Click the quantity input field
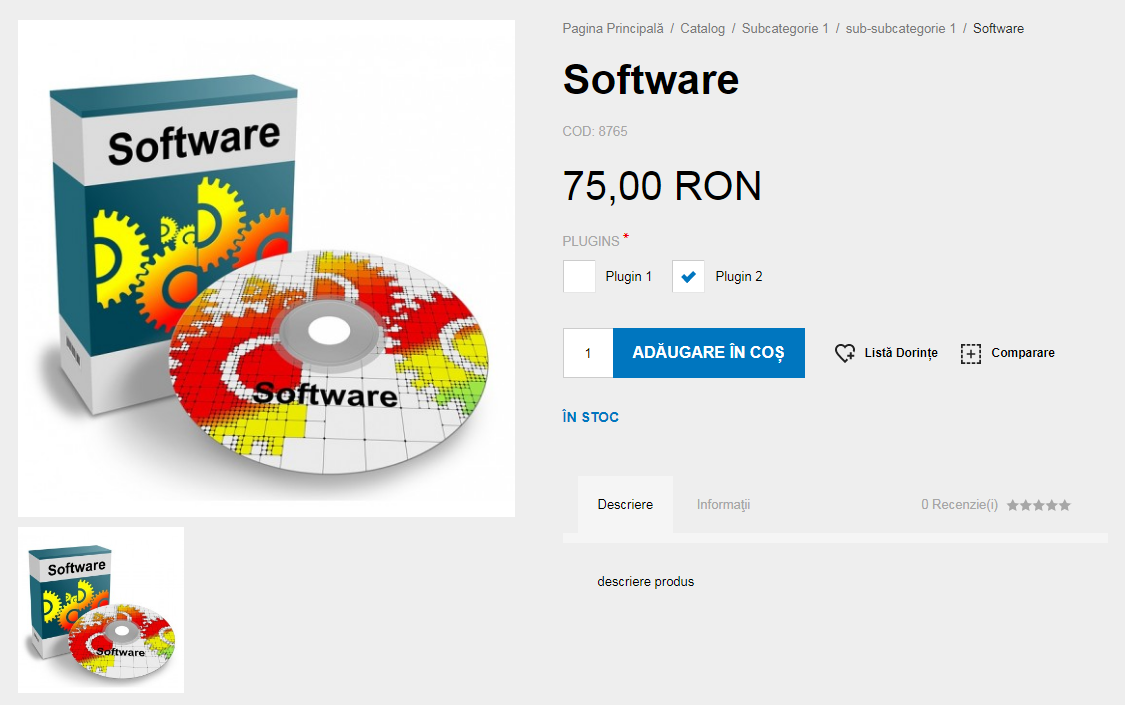The width and height of the screenshot is (1125, 705). [588, 353]
